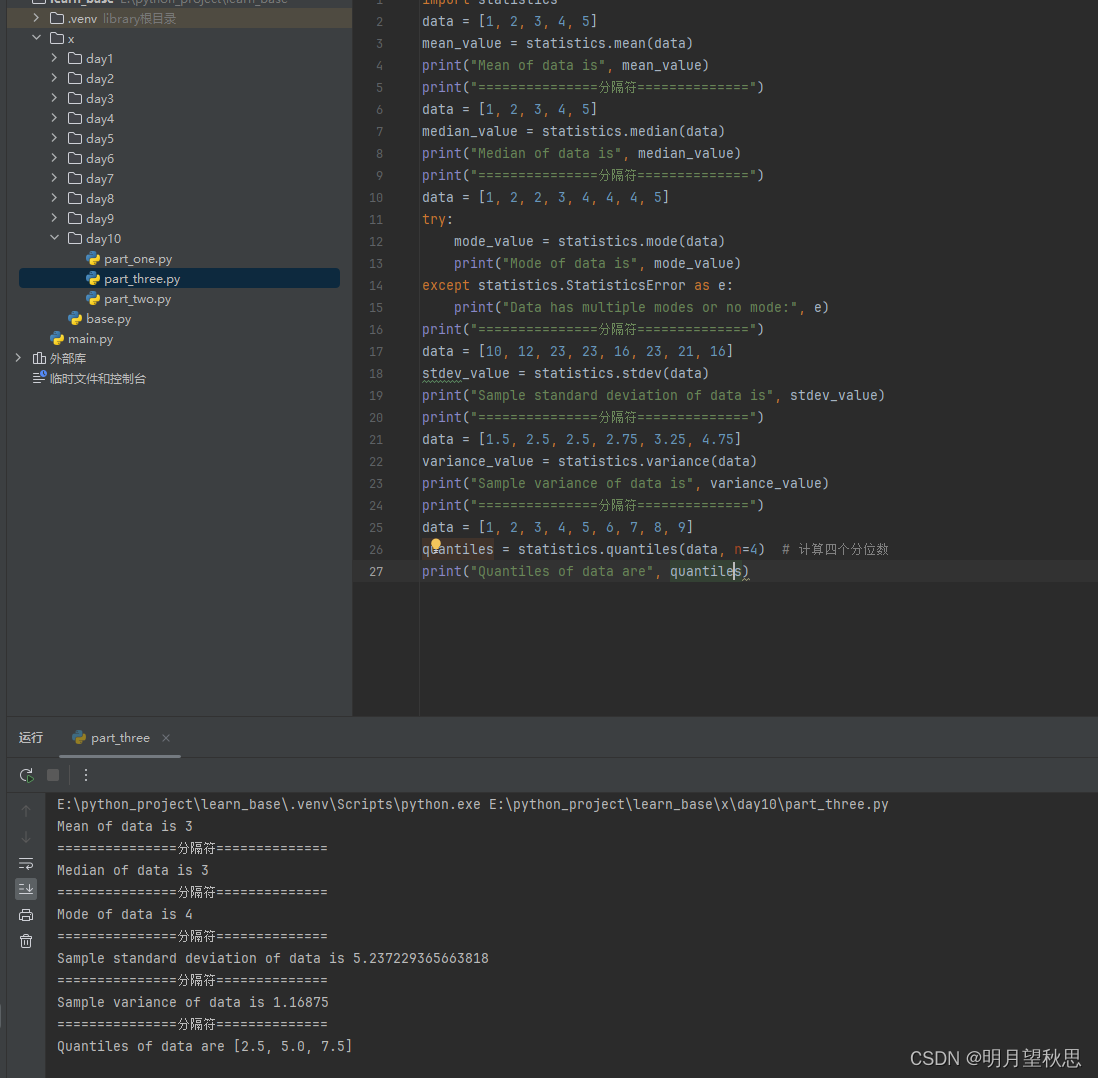Toggle scroll to end of console

click(26, 889)
